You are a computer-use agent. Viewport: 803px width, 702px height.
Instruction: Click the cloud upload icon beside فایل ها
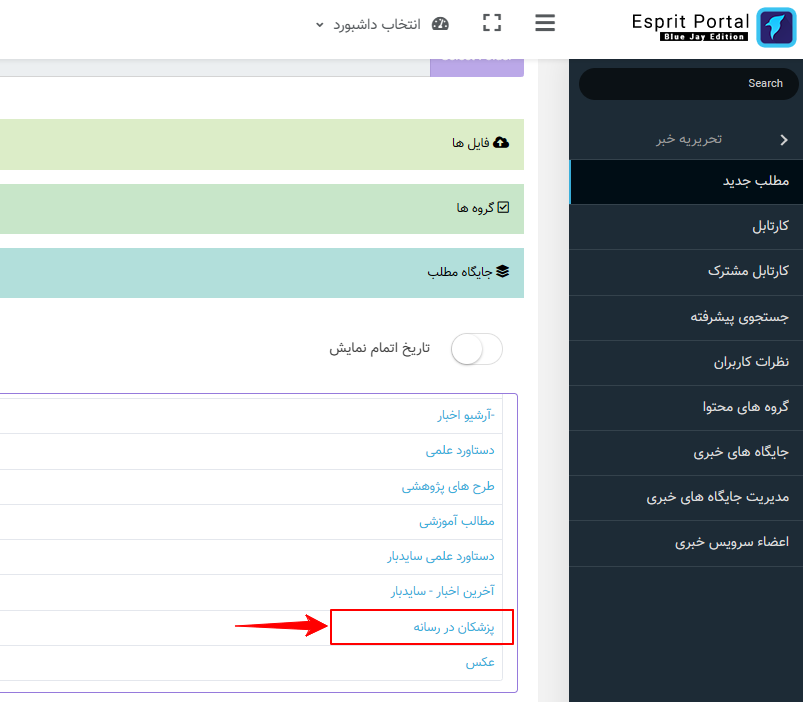501,142
